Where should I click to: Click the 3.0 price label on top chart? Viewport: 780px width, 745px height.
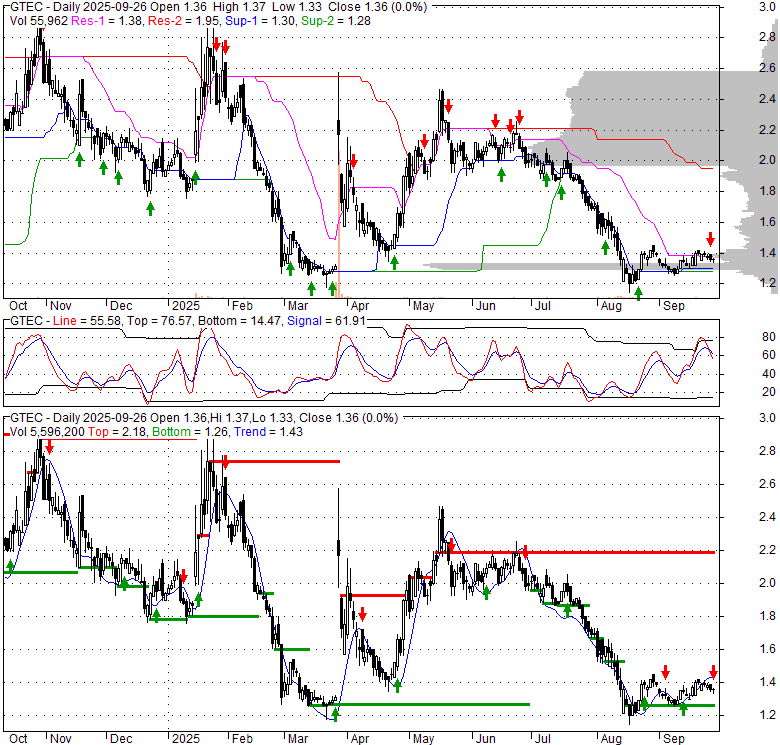tap(767, 6)
